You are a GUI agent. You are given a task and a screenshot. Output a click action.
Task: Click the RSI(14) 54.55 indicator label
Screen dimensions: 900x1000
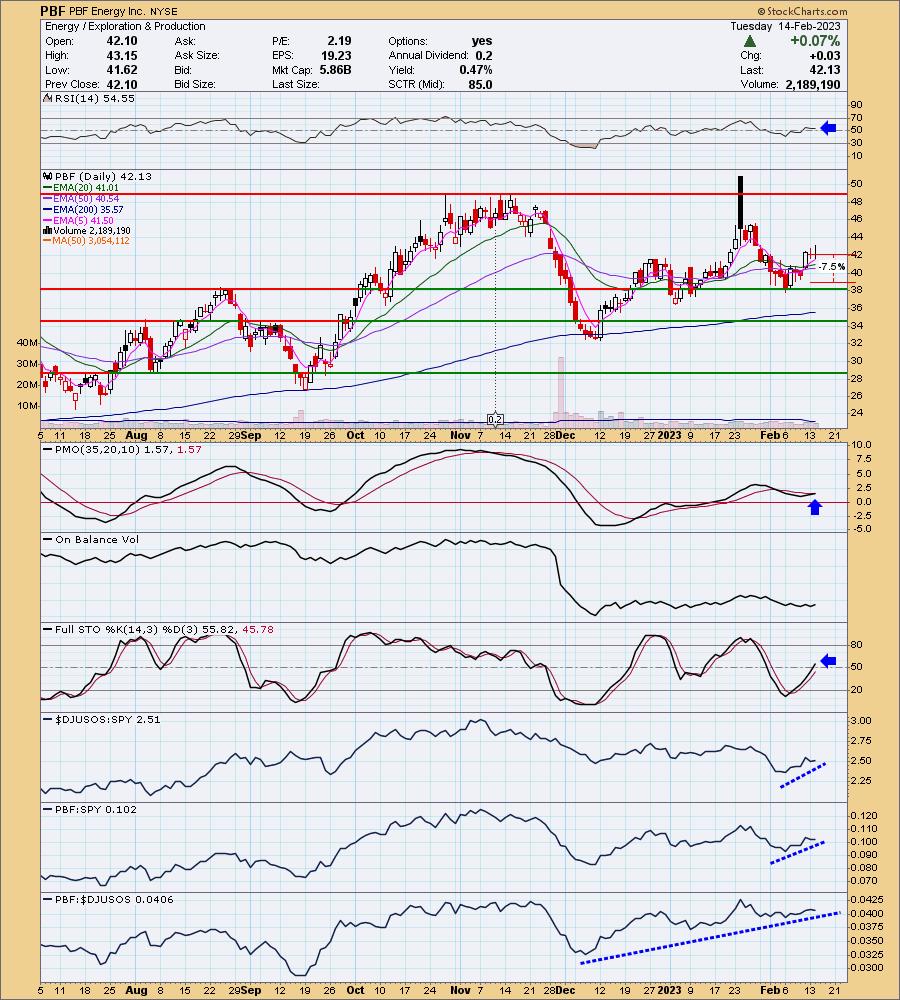click(x=93, y=98)
